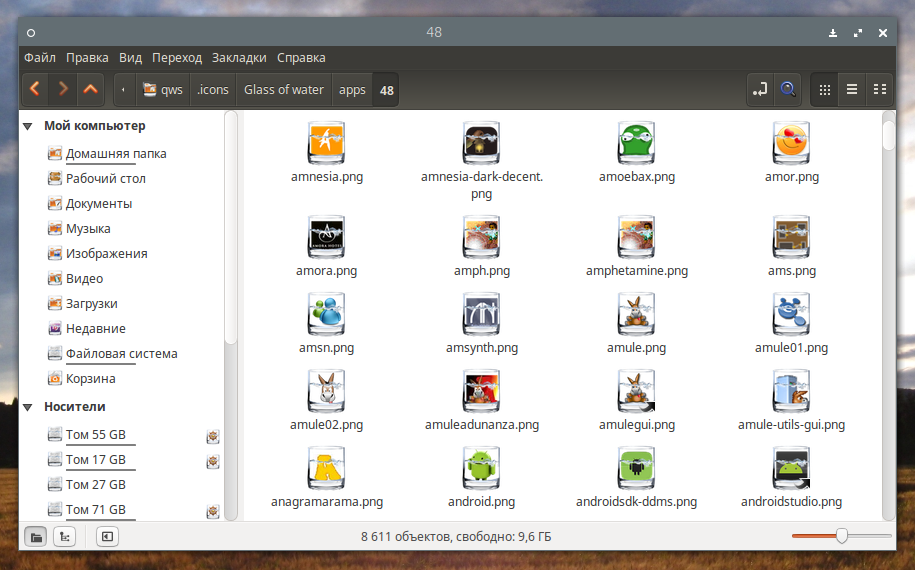Open Видео in the sidebar
Viewport: 915px width, 570px height.
[x=84, y=279]
